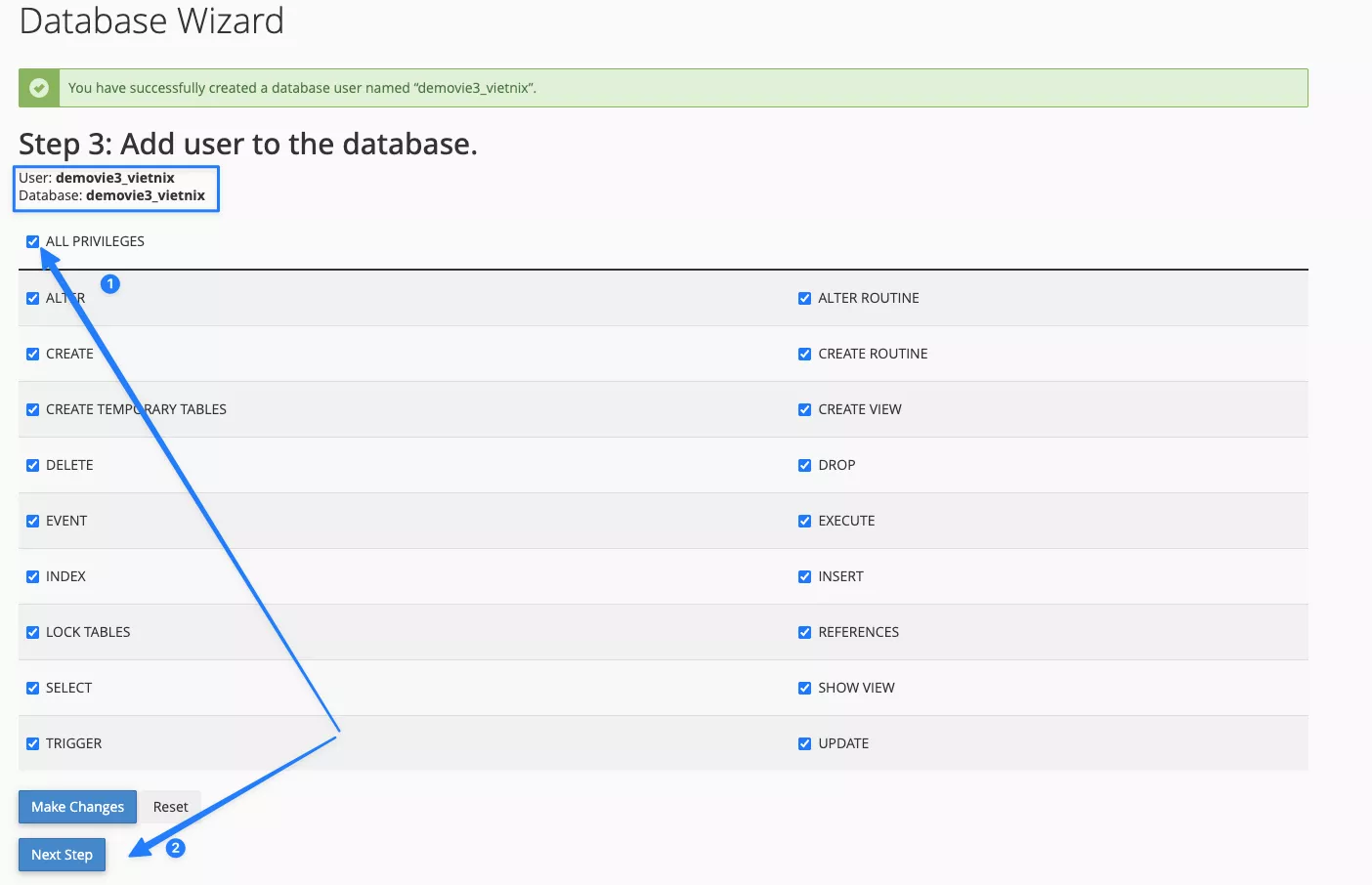Uncheck the ALTER privilege

32,298
